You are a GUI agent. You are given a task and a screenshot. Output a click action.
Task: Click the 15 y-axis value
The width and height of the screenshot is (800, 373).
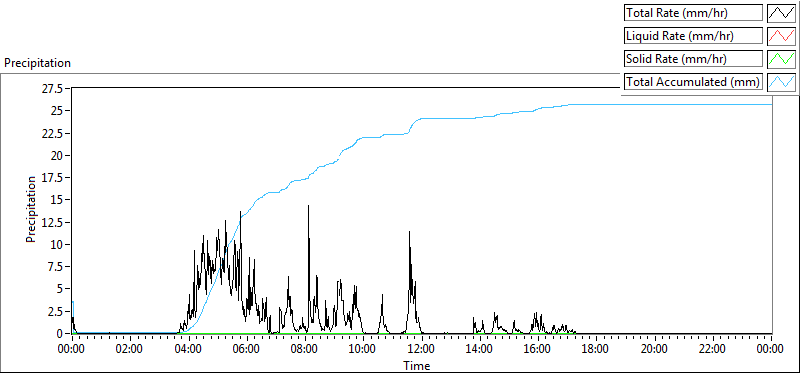coord(57,200)
